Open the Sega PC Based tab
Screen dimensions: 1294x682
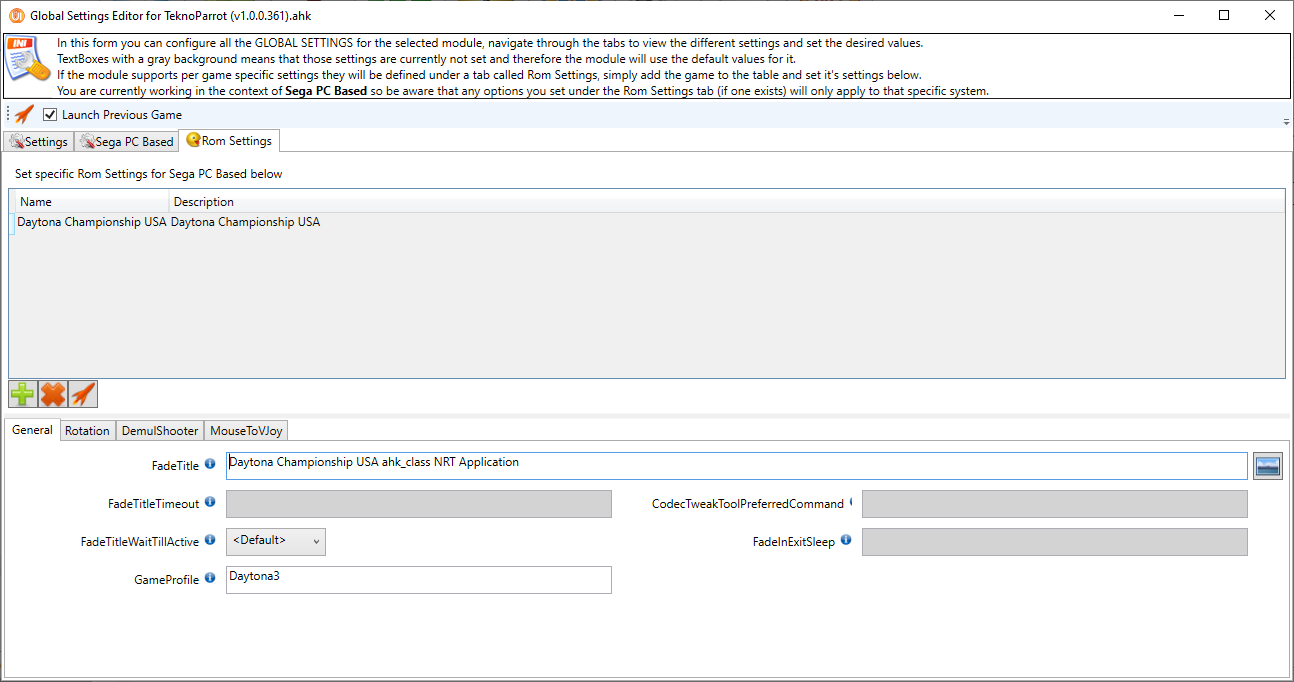pyautogui.click(x=127, y=142)
